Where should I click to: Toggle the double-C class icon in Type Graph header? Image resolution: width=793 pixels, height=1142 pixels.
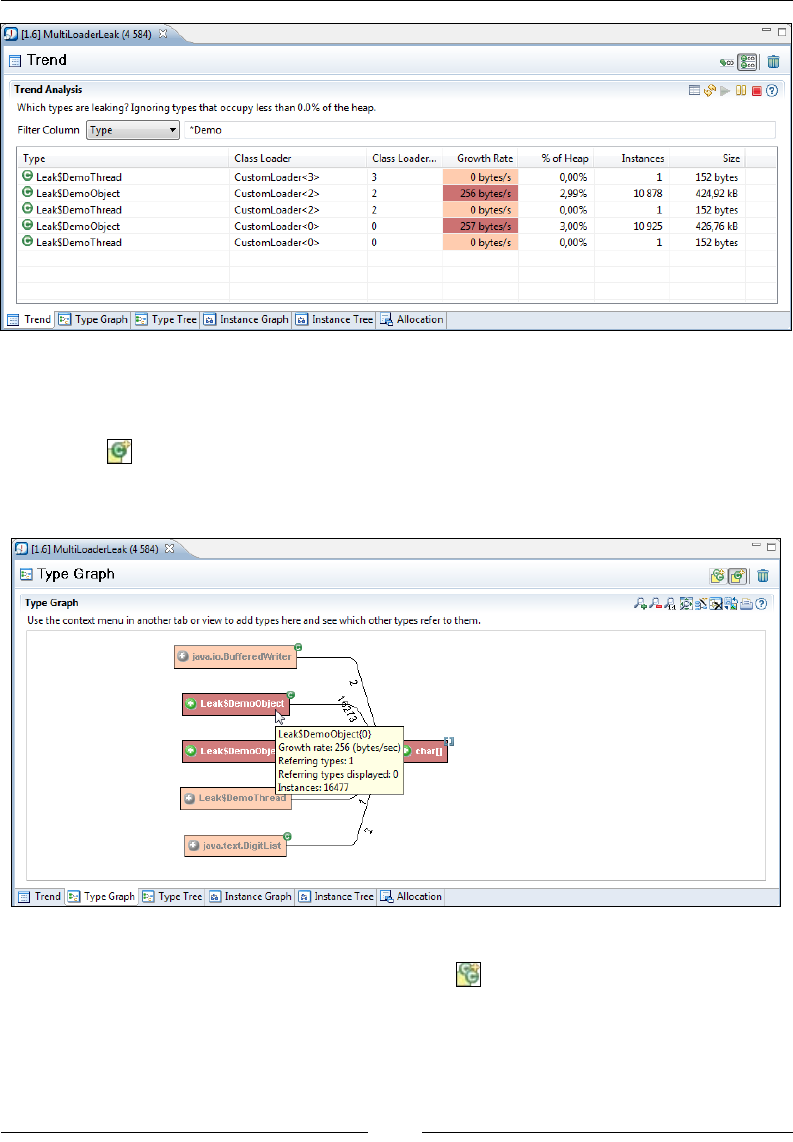point(718,576)
